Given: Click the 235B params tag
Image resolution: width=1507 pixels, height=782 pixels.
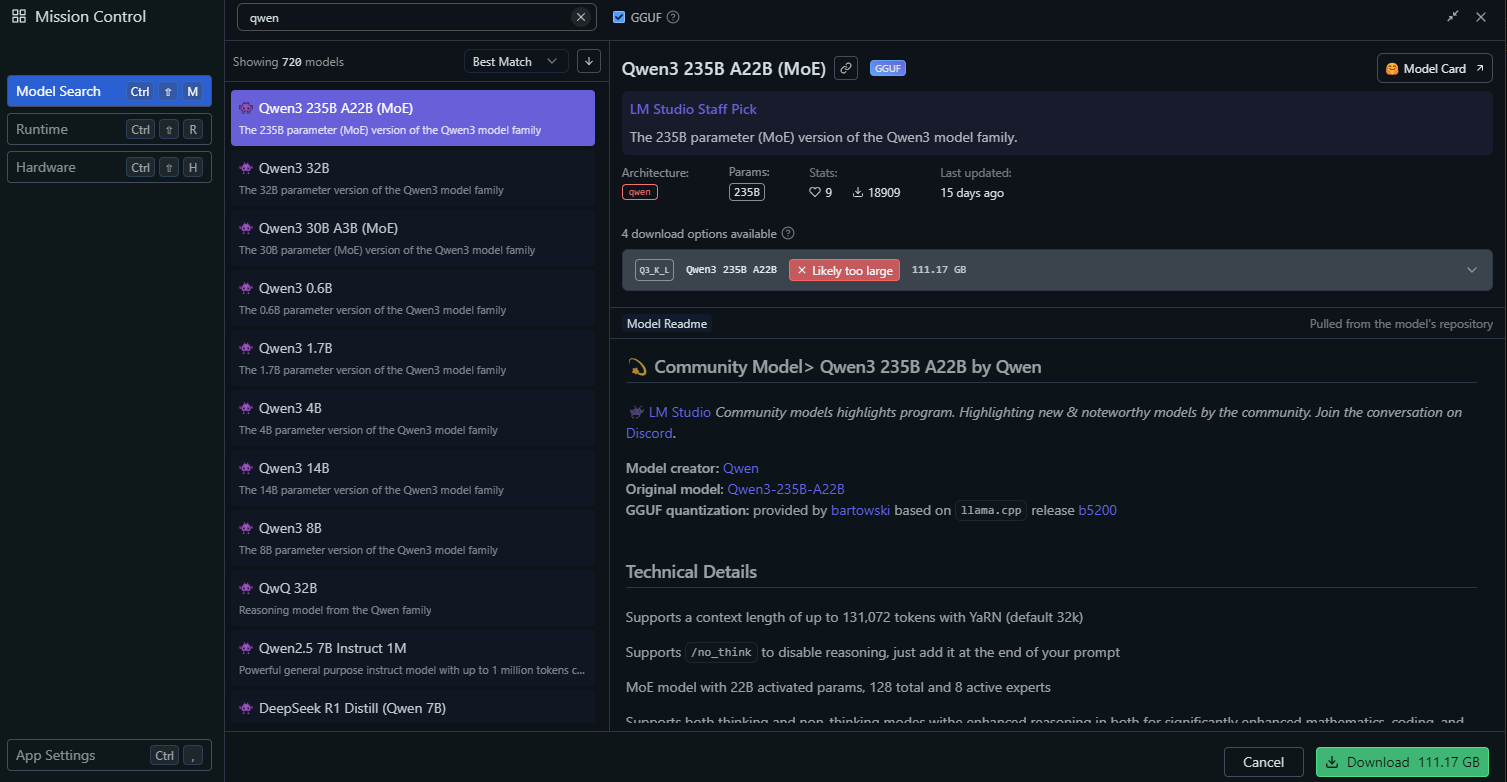Looking at the screenshot, I should point(747,192).
